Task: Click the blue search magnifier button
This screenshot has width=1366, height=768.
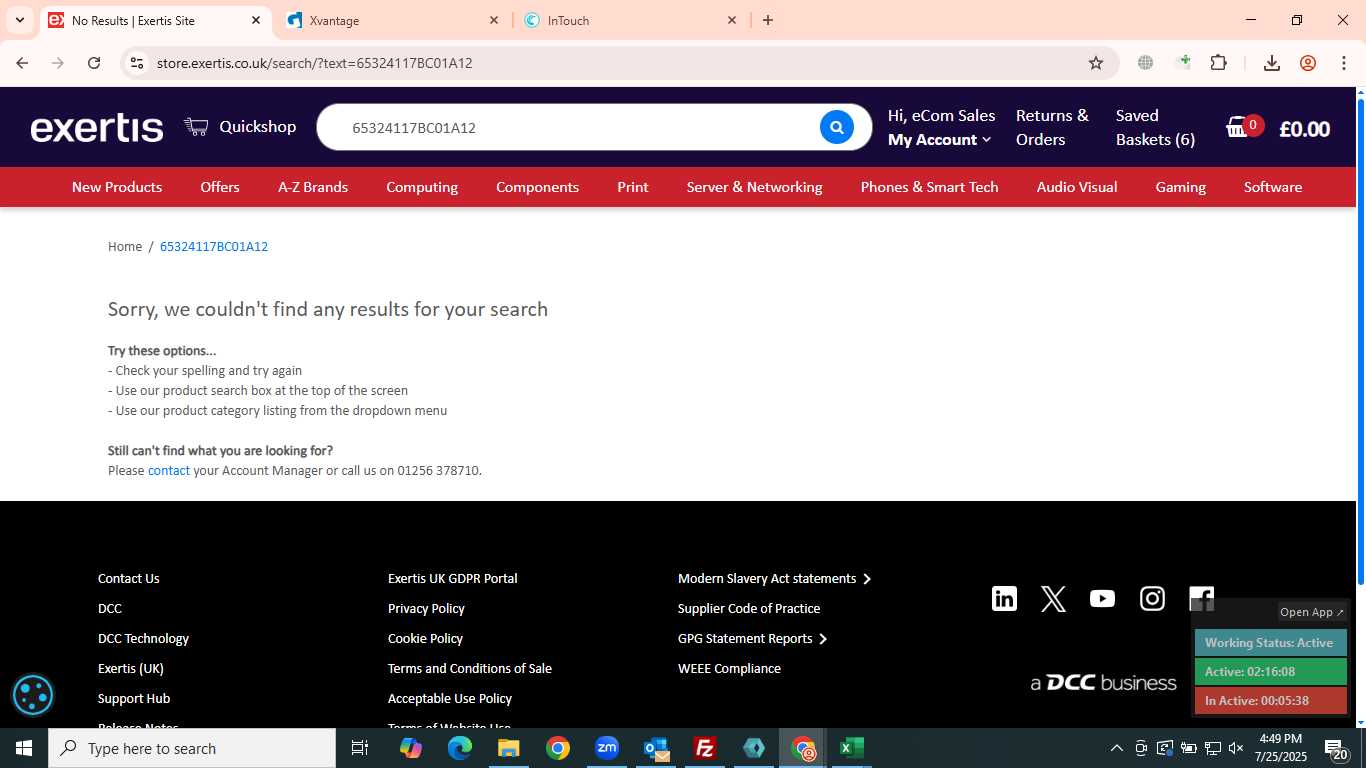Action: [x=837, y=127]
